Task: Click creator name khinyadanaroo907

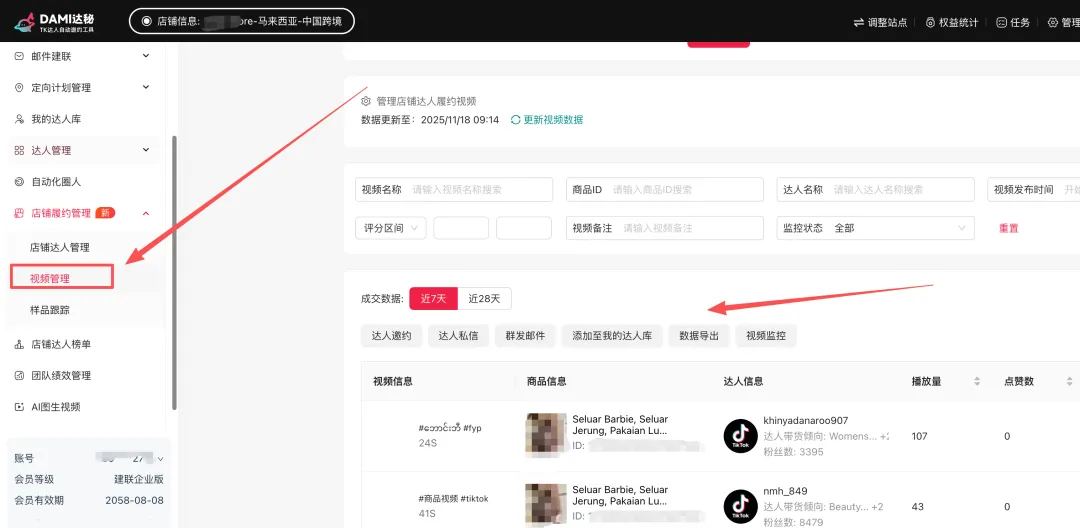Action: [x=806, y=421]
